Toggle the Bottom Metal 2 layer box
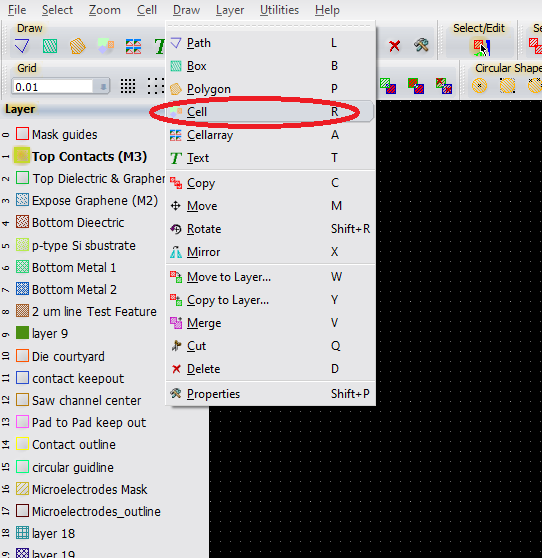542x558 pixels. [x=22, y=289]
